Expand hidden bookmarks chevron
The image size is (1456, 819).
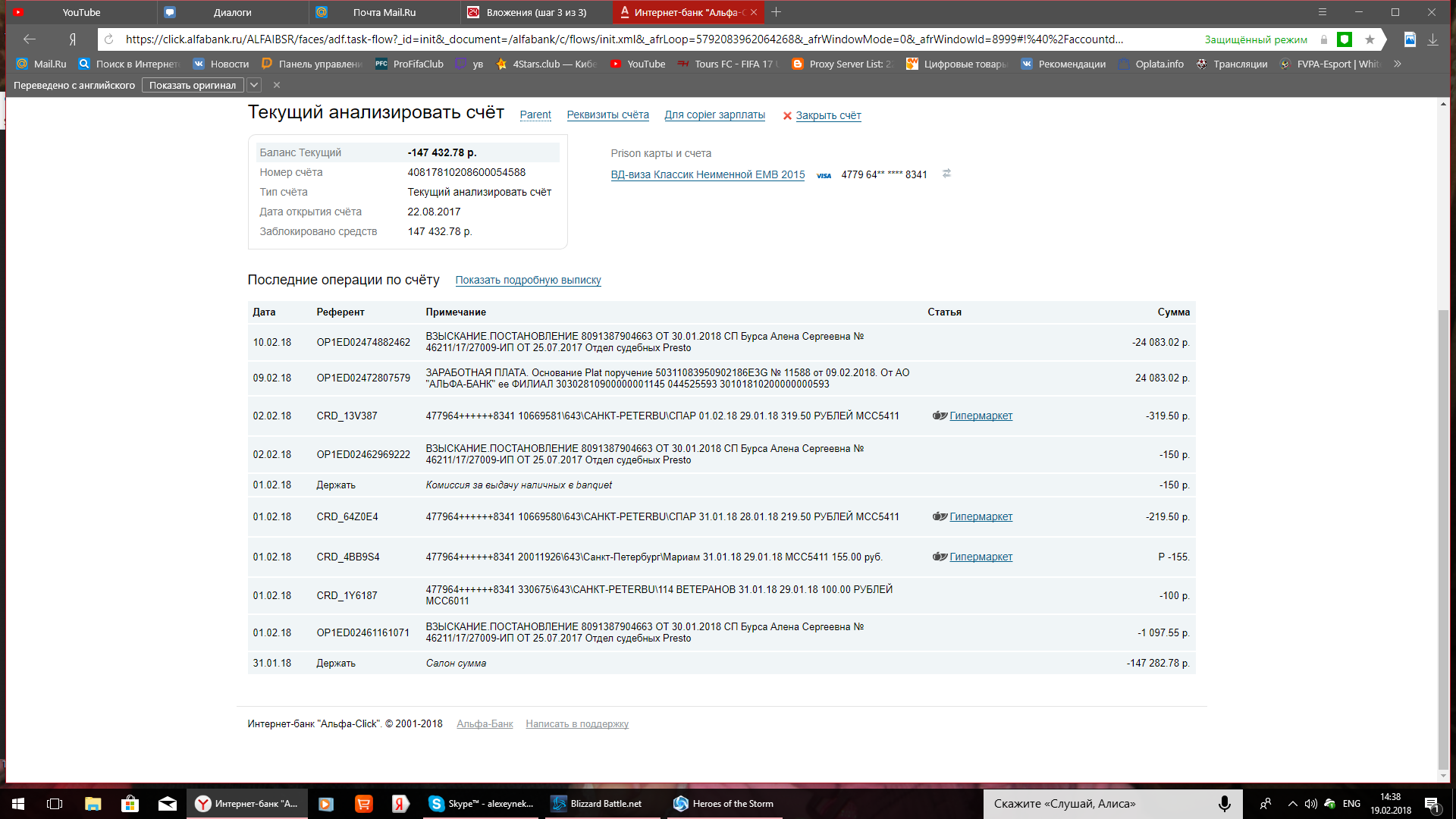tap(1397, 64)
